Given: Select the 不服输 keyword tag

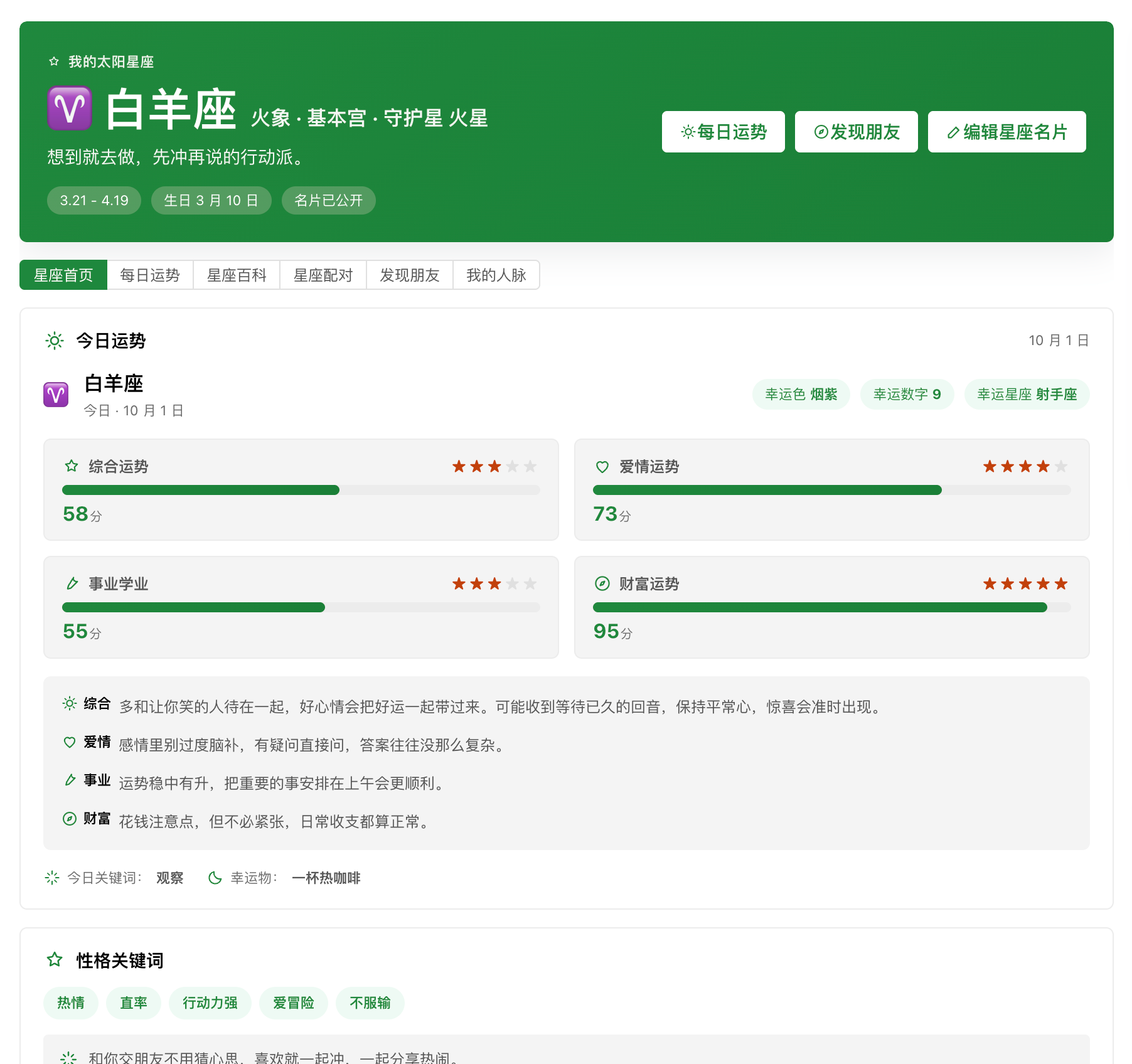Looking at the screenshot, I should click(370, 1003).
